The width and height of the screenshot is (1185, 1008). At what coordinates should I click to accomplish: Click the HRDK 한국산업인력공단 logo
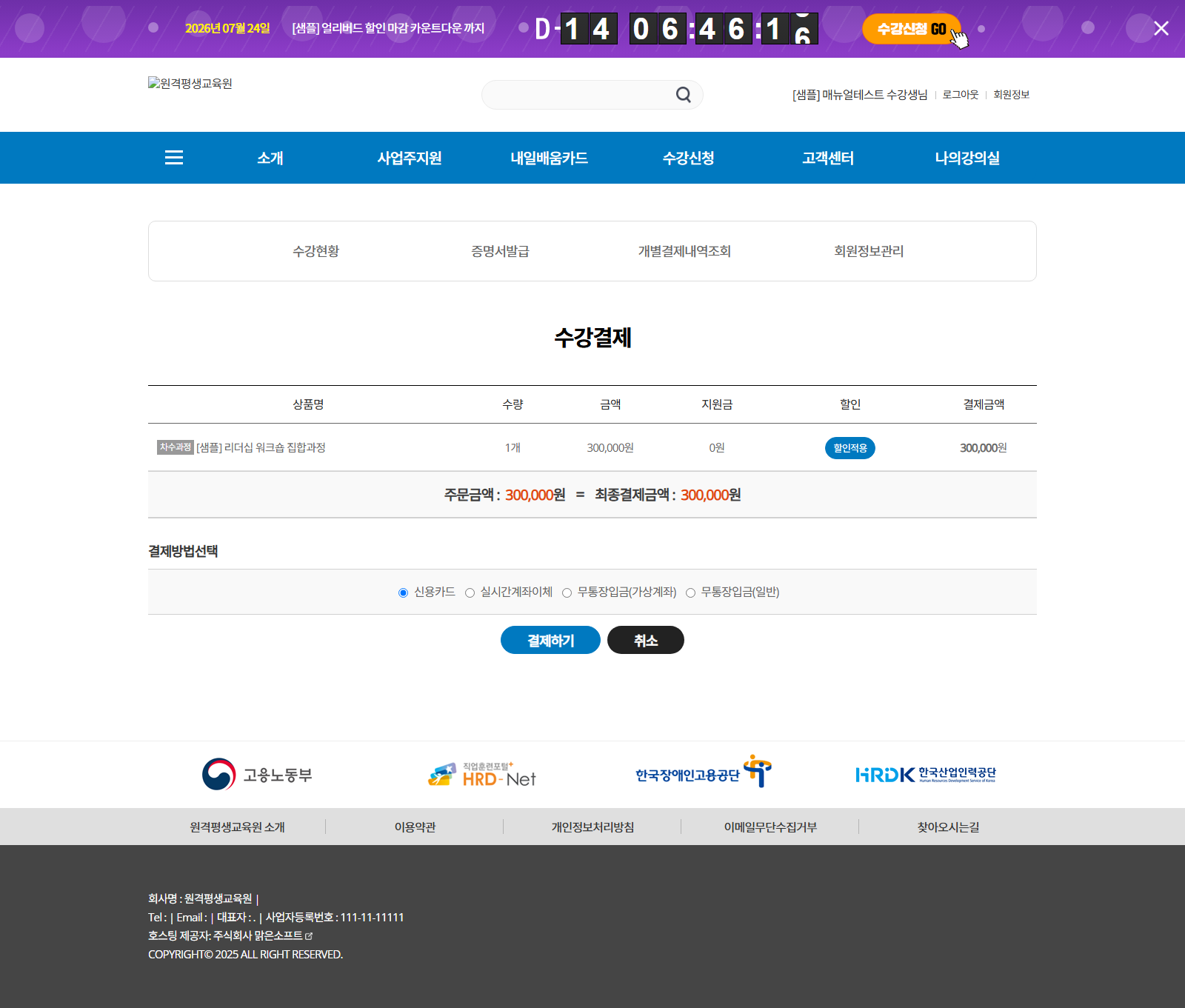926,775
